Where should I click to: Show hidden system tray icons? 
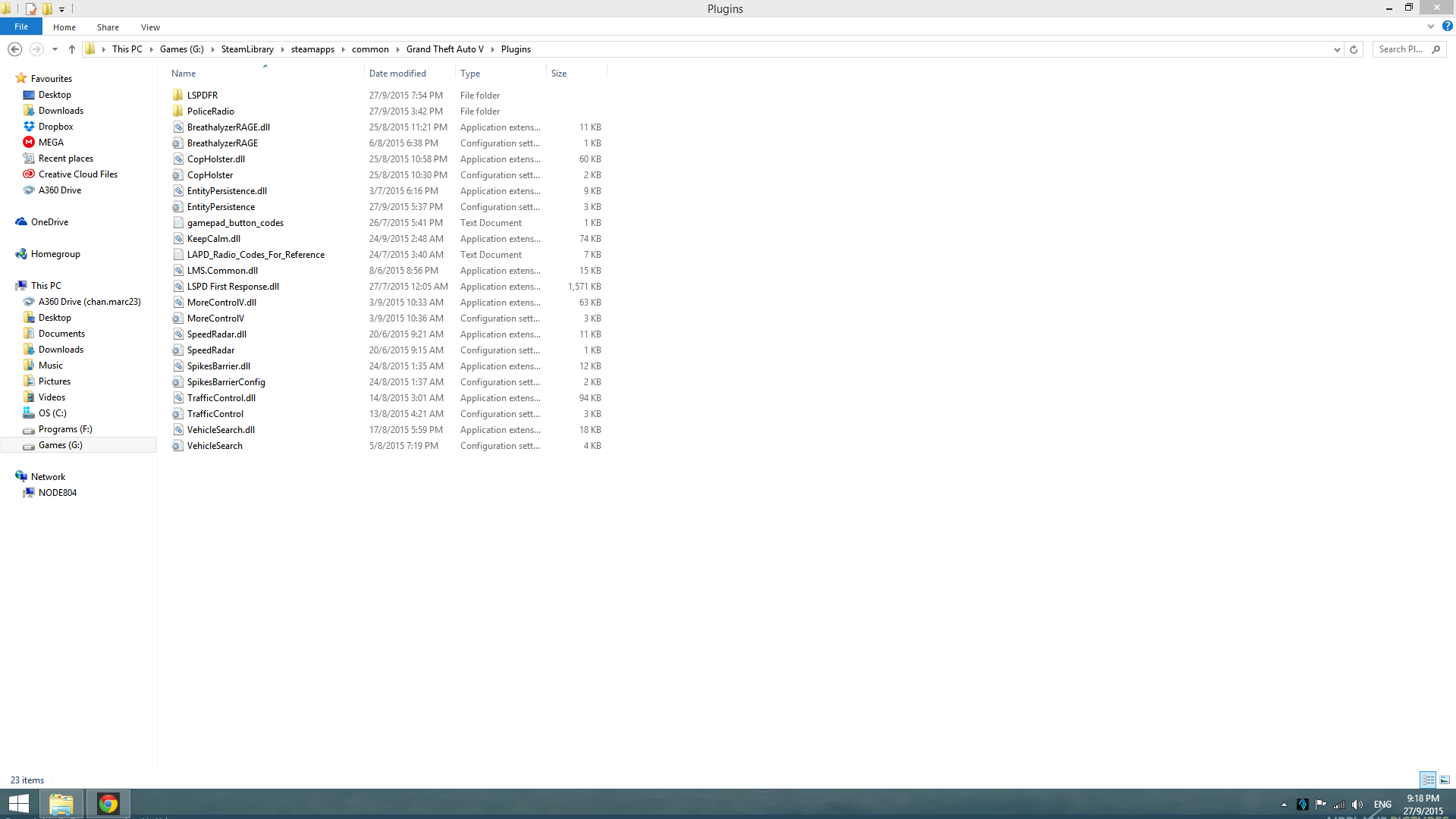pos(1284,805)
